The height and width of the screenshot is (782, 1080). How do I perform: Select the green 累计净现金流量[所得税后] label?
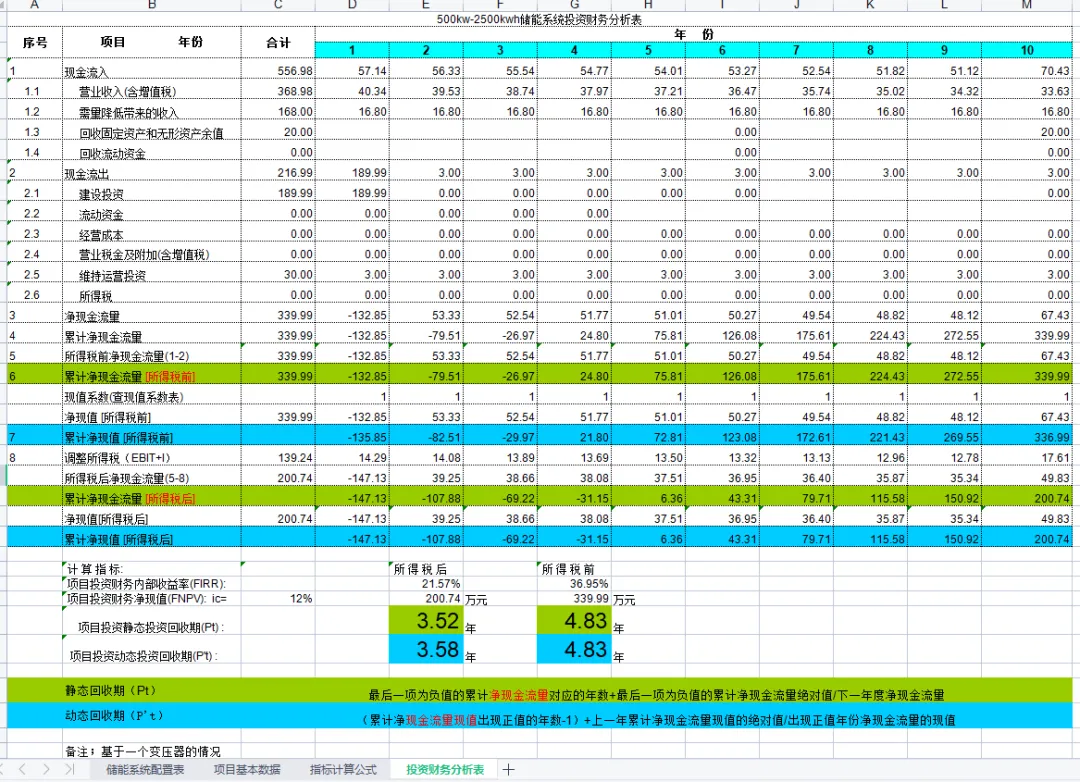click(129, 499)
